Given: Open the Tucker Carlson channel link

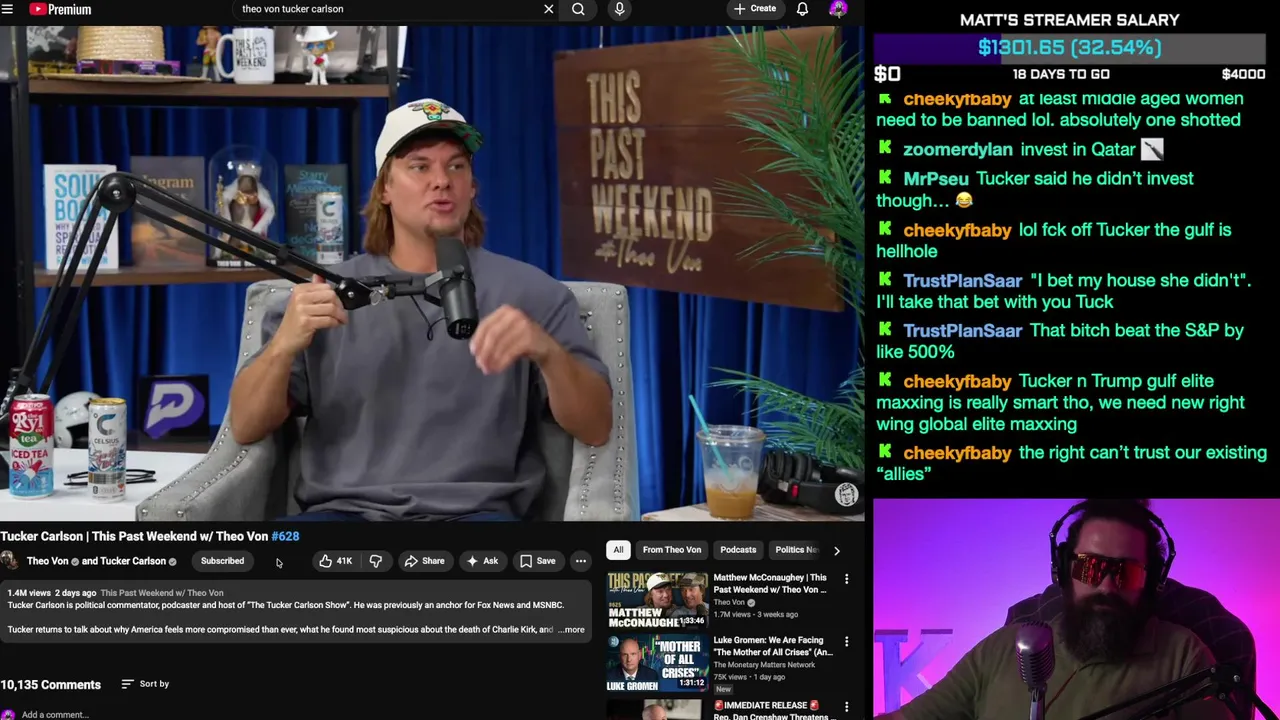Looking at the screenshot, I should [x=132, y=561].
